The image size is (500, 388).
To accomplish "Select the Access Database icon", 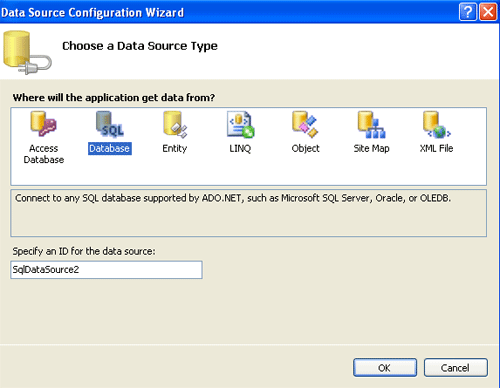I will click(x=43, y=124).
